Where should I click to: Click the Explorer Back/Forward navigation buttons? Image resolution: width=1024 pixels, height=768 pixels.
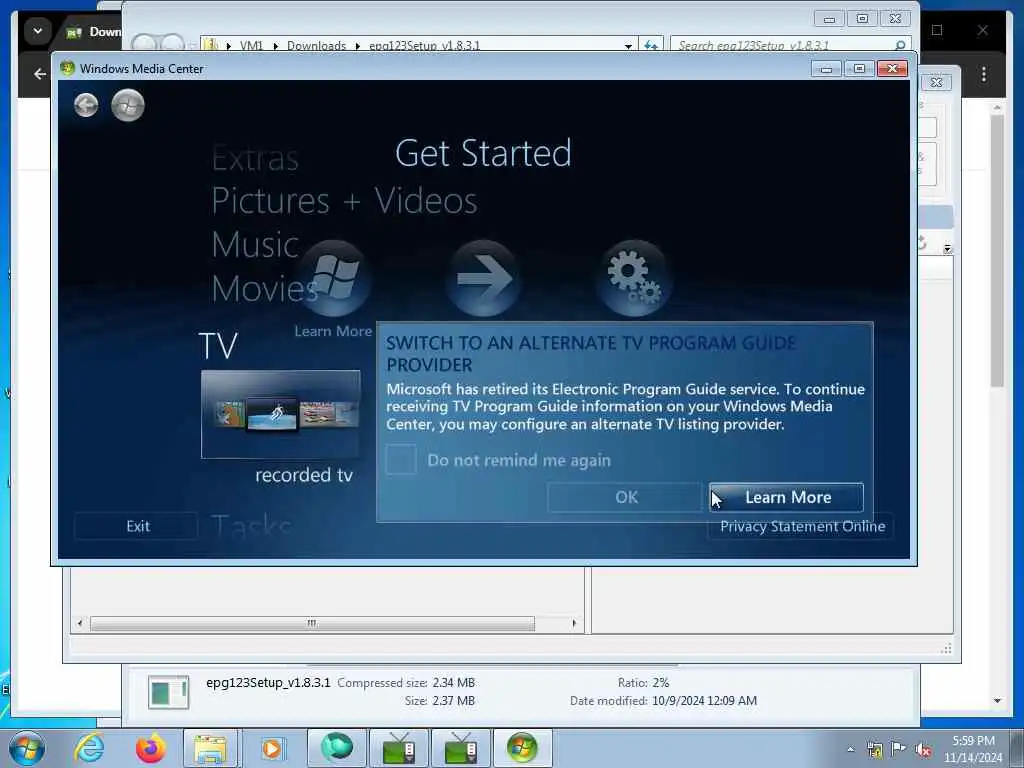(157, 43)
